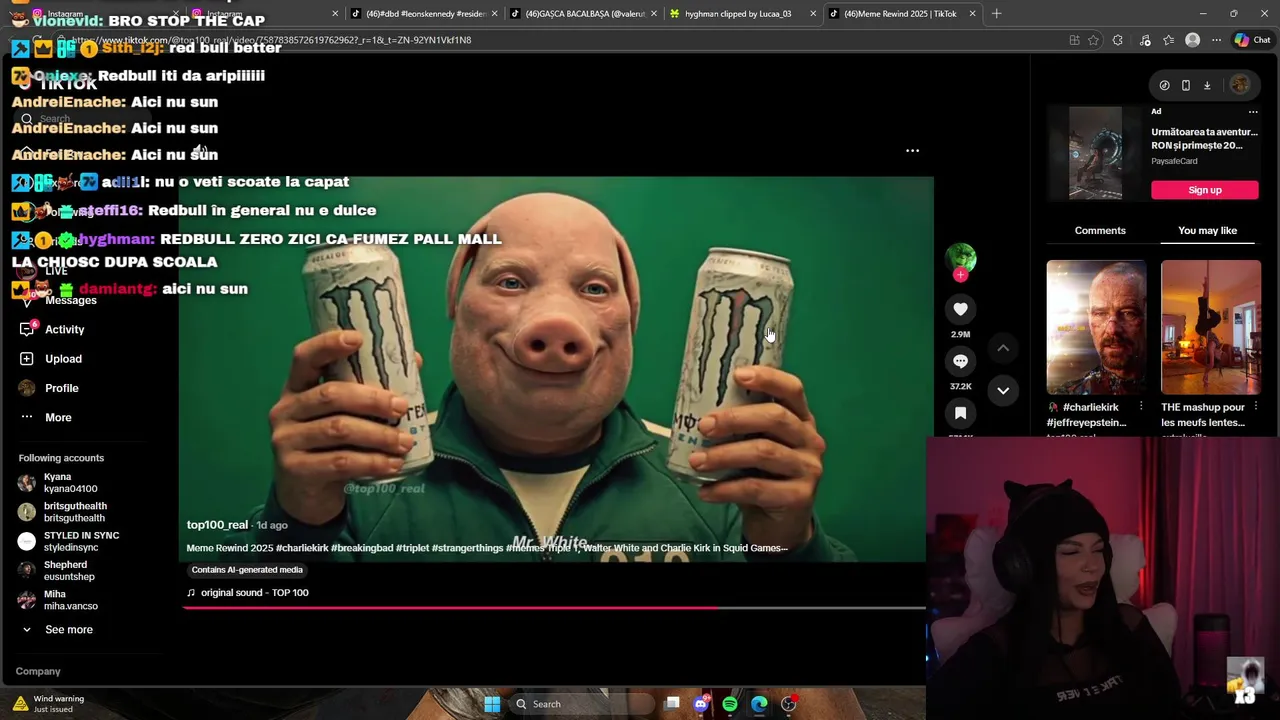This screenshot has width=1280, height=720.
Task: Switch to the You may like tab
Action: click(x=1207, y=231)
